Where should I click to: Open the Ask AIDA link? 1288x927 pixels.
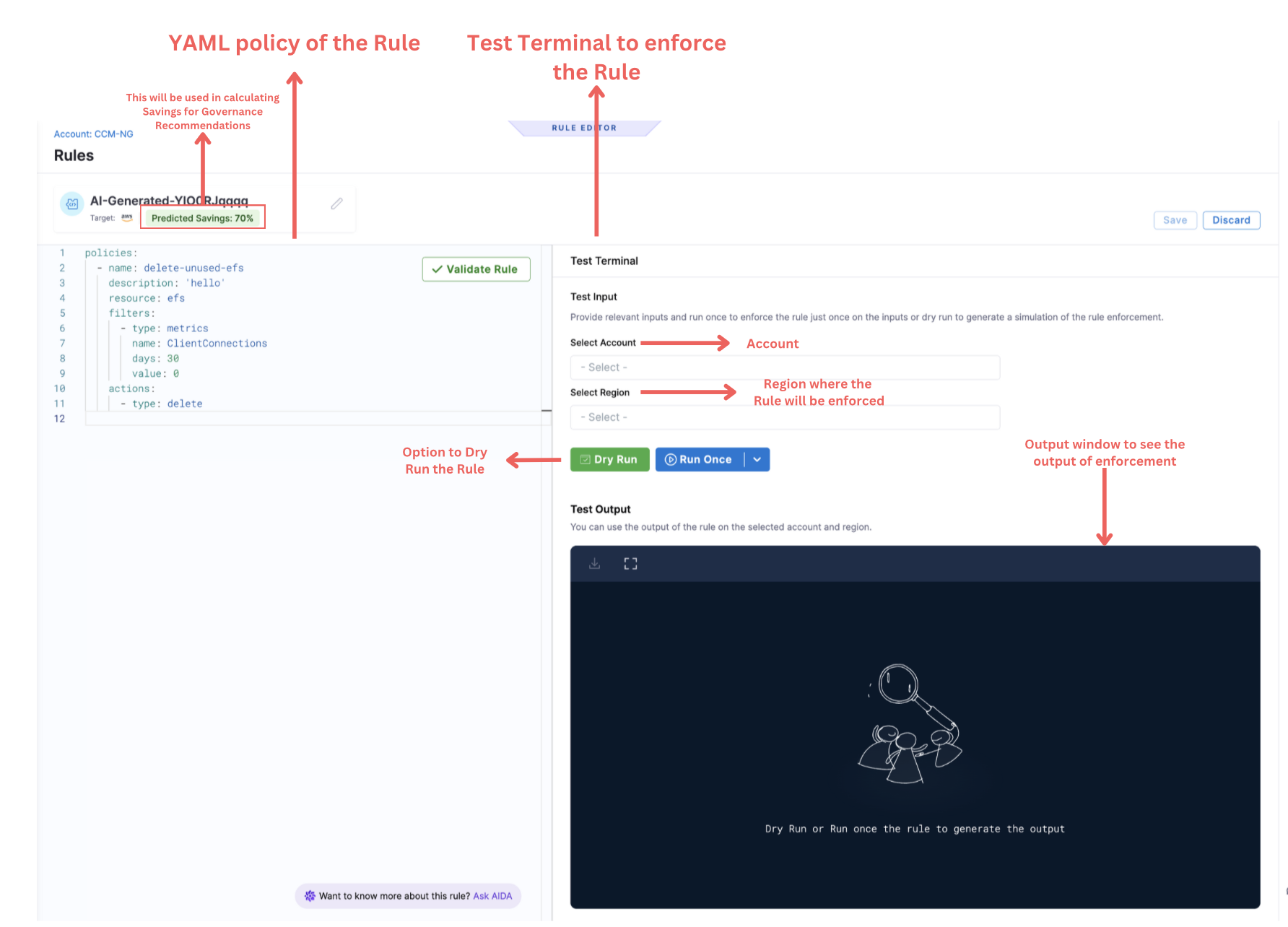[492, 896]
